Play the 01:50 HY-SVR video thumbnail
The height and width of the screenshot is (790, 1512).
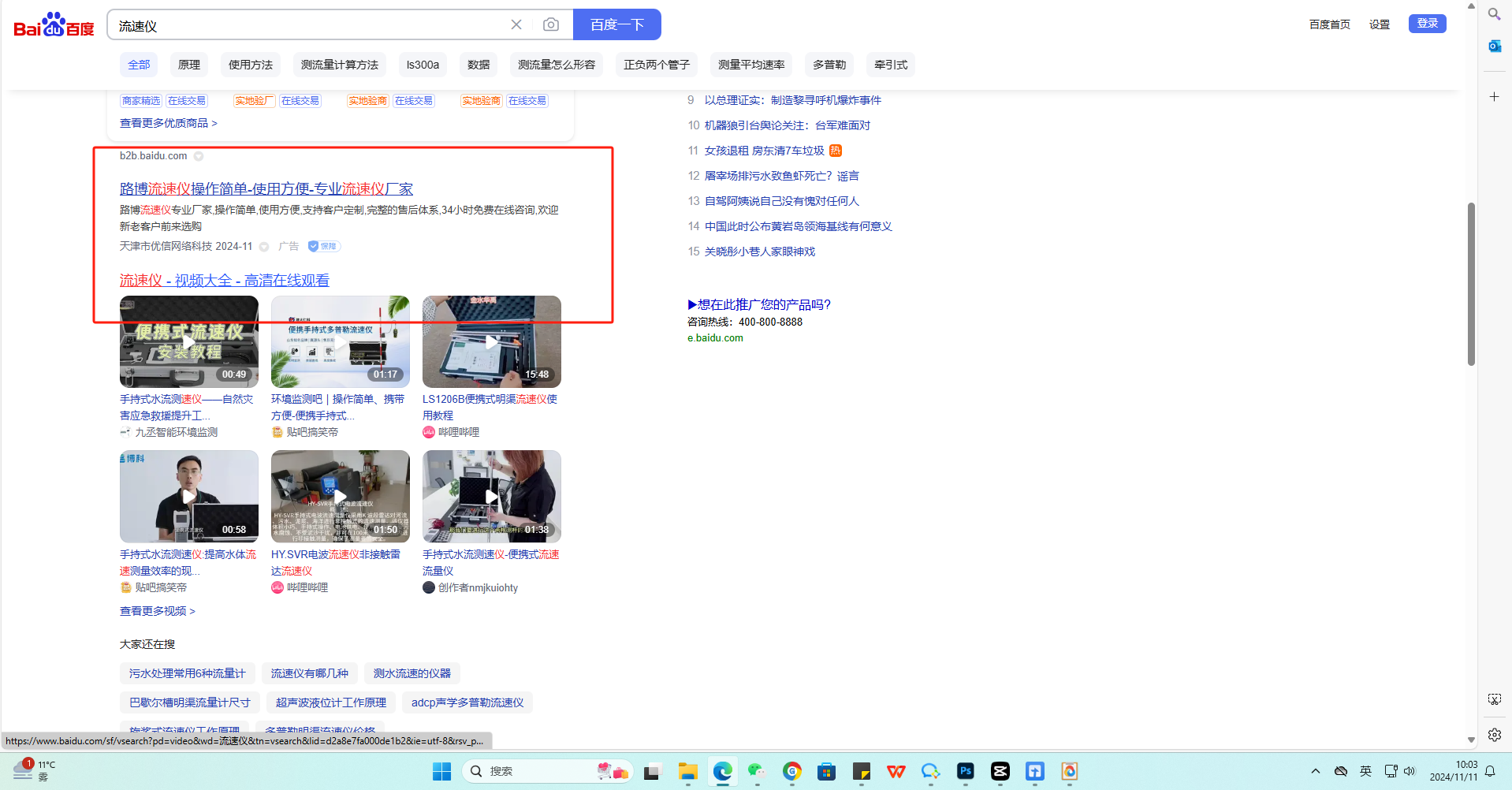[341, 496]
